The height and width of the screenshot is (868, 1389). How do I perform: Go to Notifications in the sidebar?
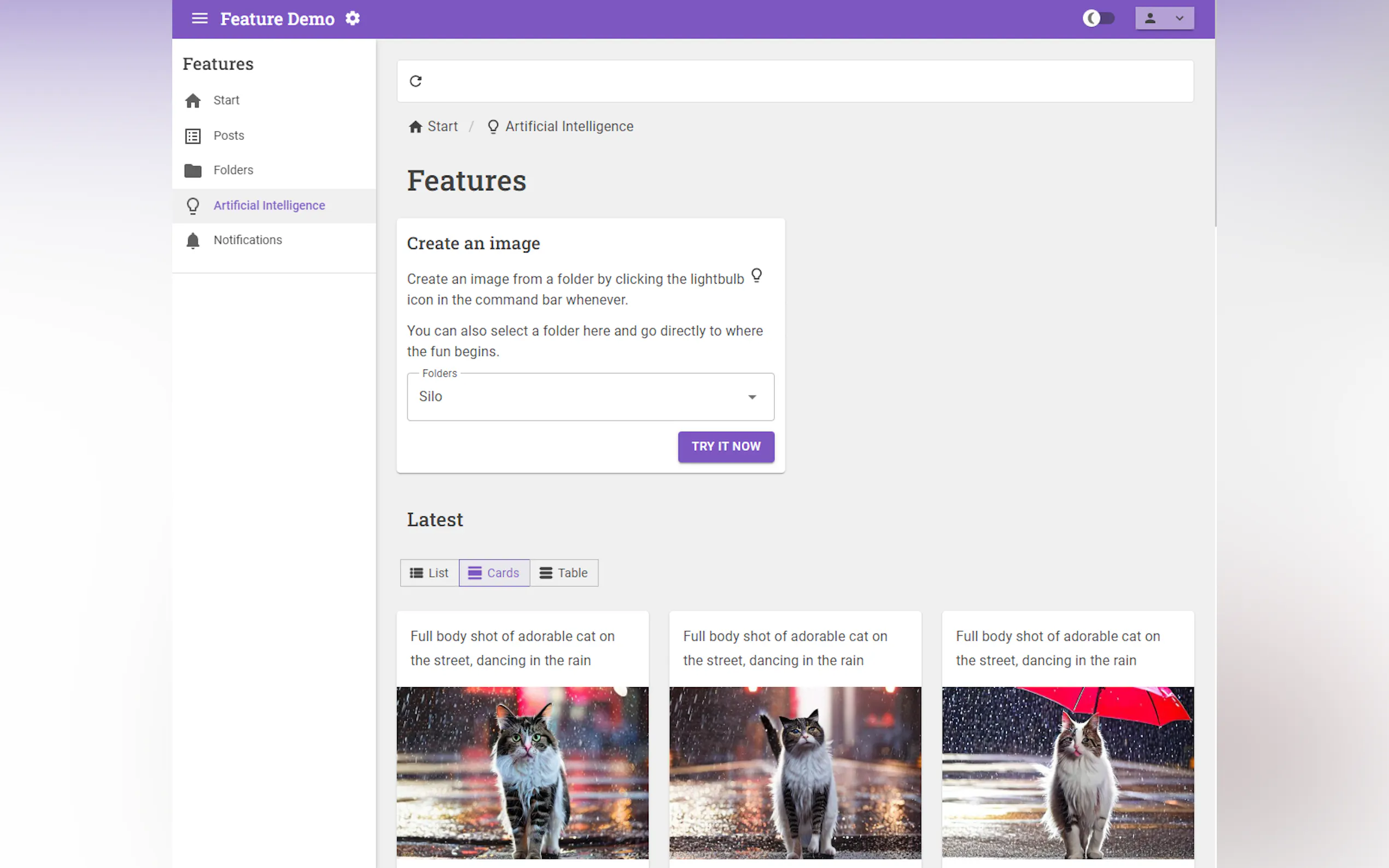[x=248, y=240]
